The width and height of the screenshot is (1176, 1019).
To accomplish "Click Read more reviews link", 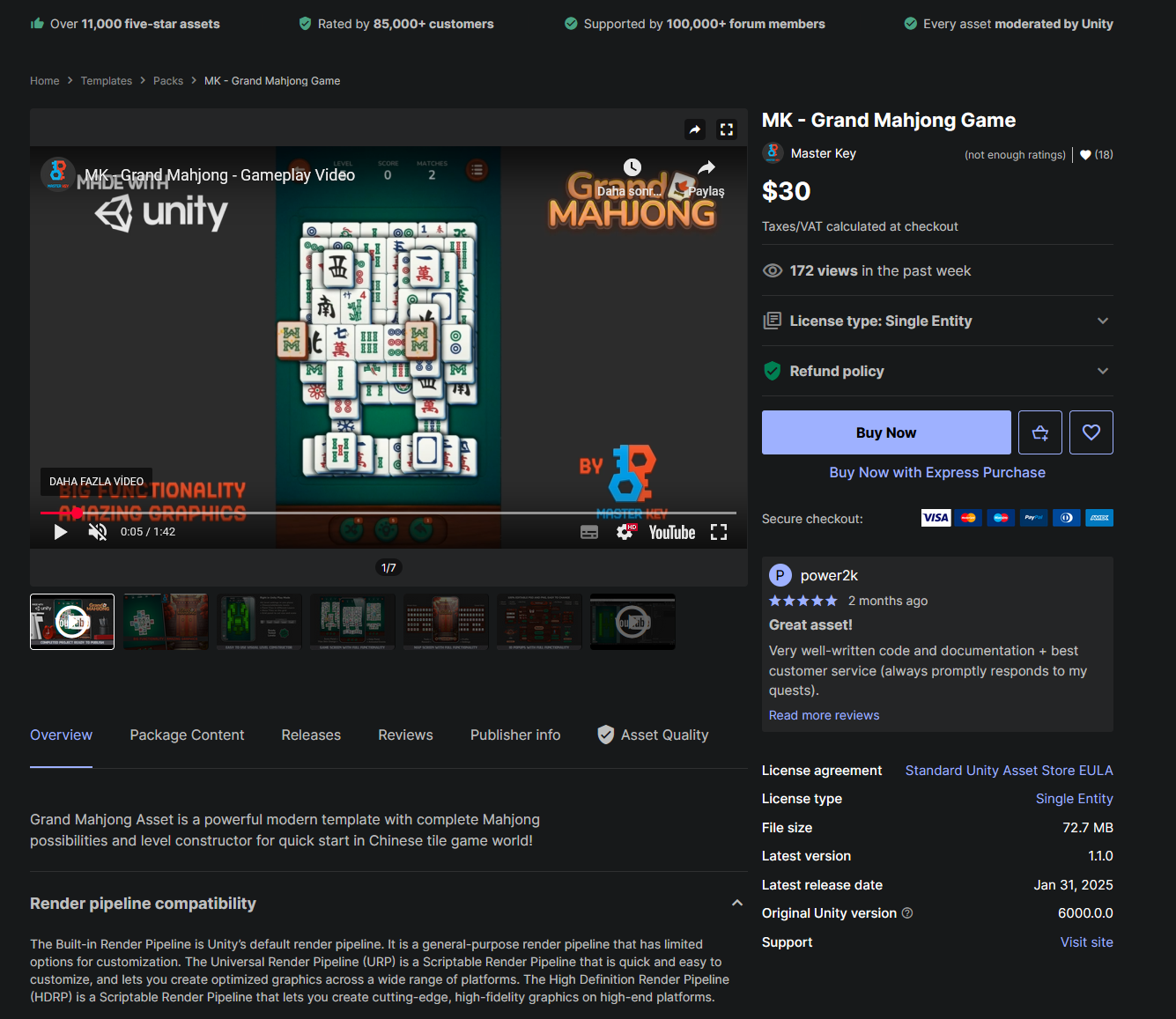I will (x=824, y=715).
